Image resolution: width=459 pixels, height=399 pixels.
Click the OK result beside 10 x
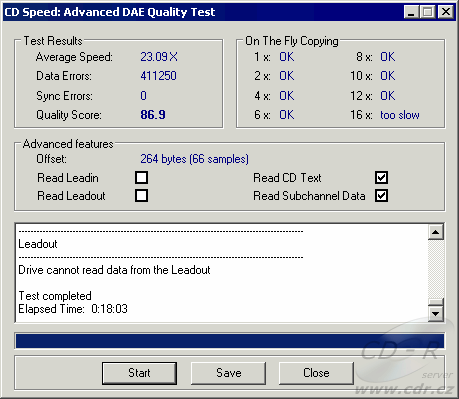(x=388, y=76)
